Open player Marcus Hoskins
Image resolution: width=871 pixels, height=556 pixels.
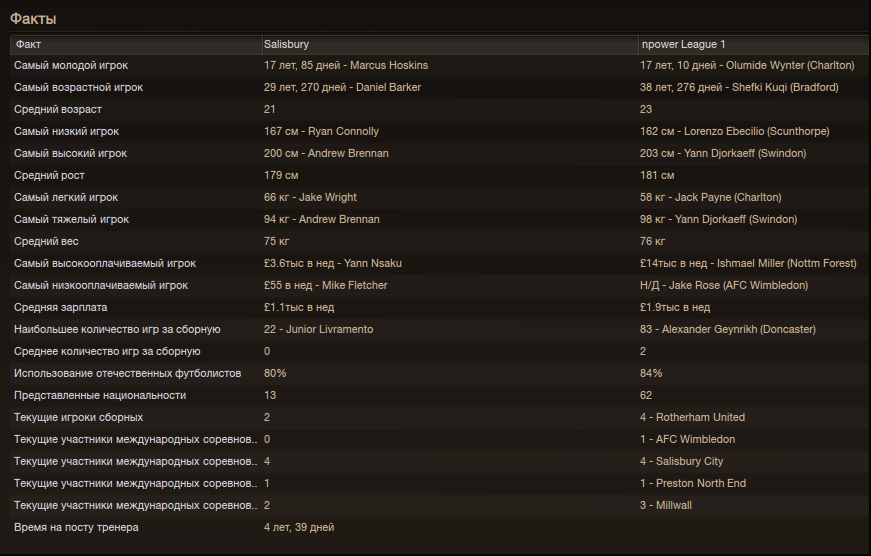click(389, 66)
